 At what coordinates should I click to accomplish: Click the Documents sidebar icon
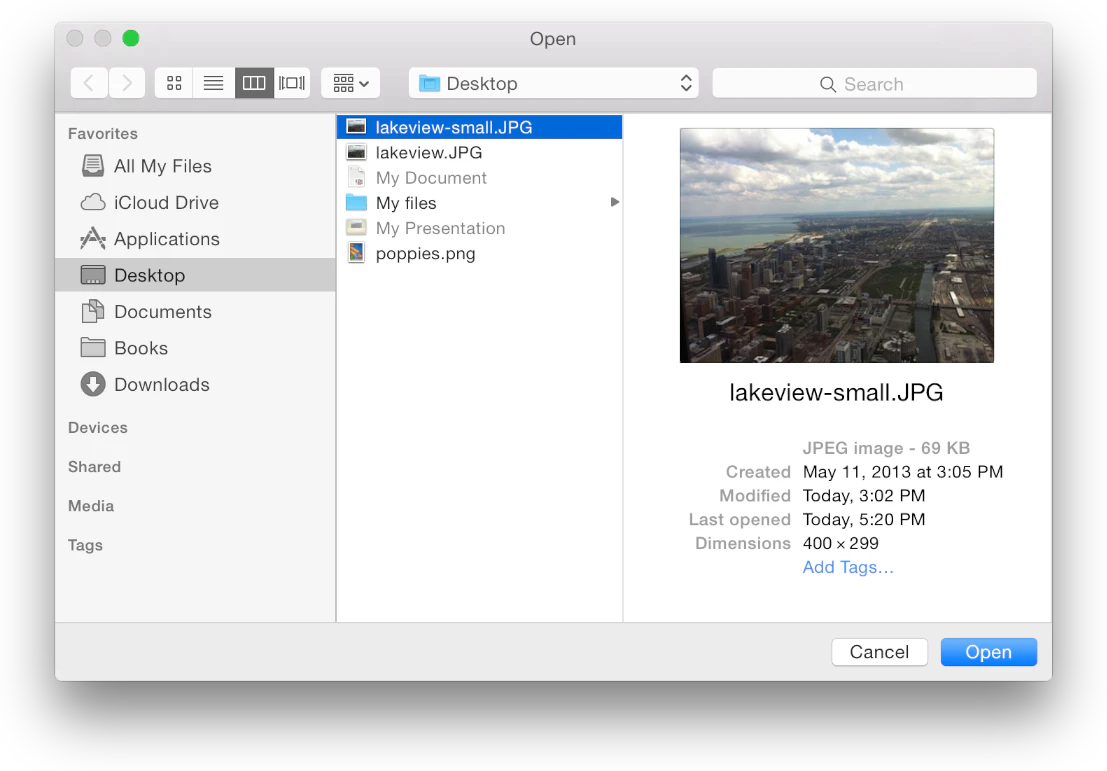[92, 311]
